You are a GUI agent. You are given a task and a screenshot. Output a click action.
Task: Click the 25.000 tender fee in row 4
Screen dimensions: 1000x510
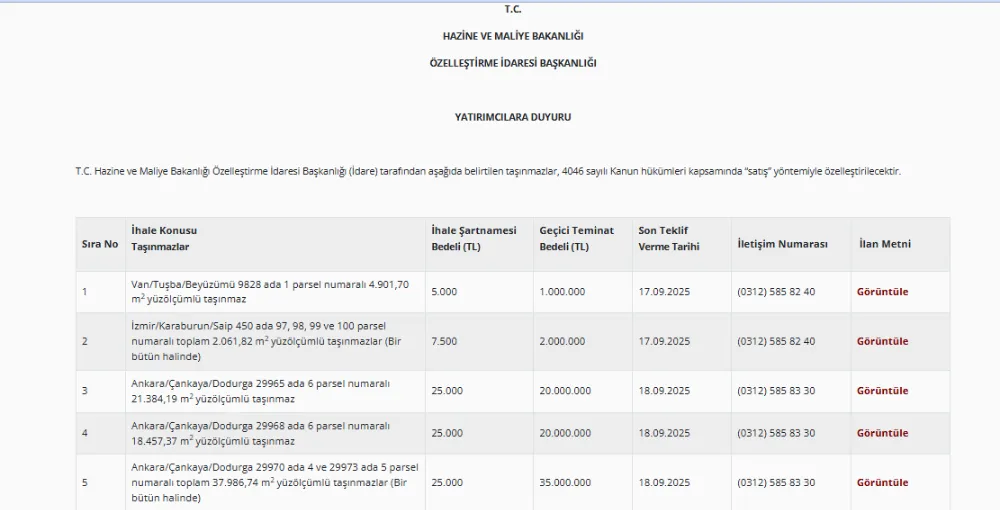click(447, 433)
